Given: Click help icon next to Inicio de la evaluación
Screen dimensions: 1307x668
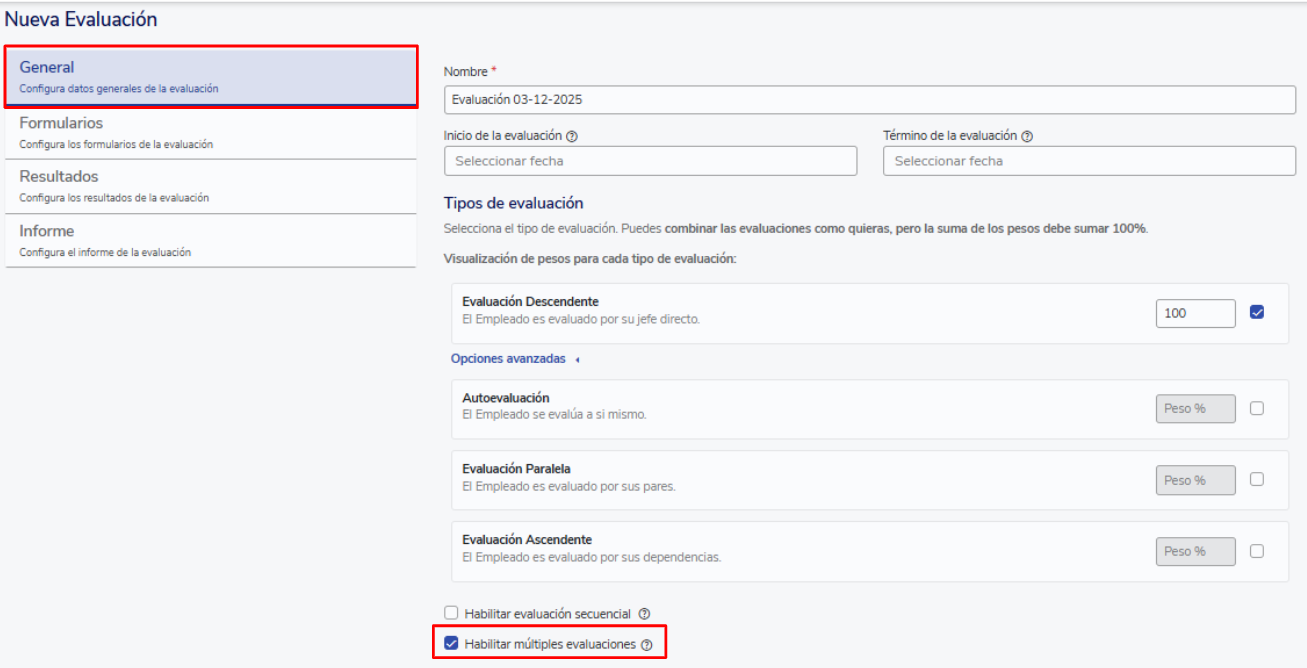Looking at the screenshot, I should tap(571, 136).
